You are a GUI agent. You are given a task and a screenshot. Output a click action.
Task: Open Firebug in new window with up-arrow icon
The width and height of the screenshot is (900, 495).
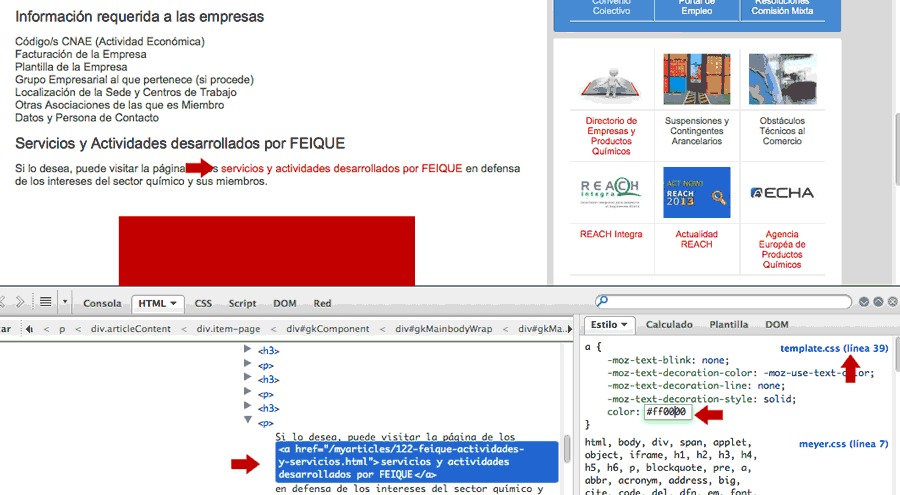878,301
